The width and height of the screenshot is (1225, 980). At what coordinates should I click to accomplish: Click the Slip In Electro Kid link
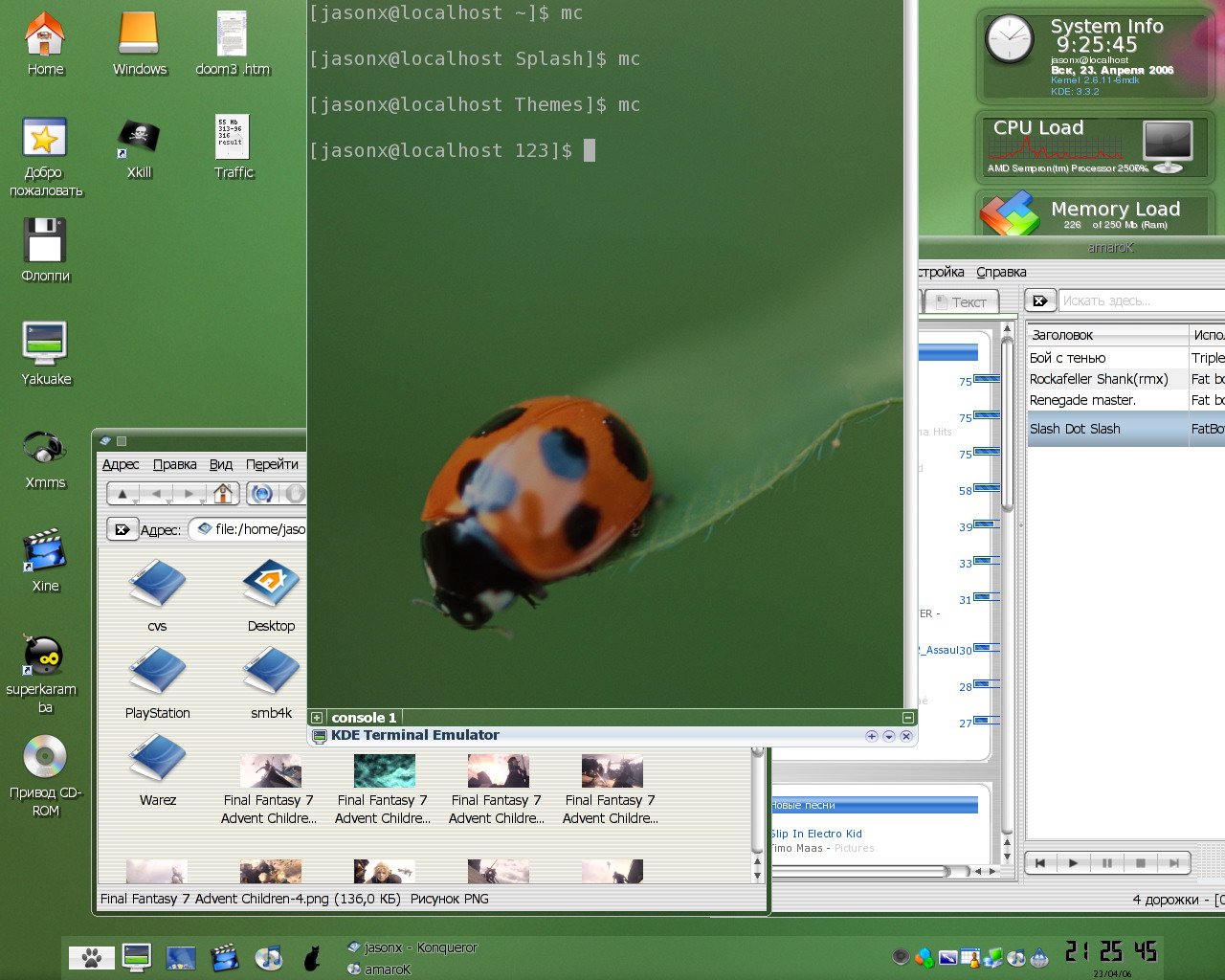[816, 834]
